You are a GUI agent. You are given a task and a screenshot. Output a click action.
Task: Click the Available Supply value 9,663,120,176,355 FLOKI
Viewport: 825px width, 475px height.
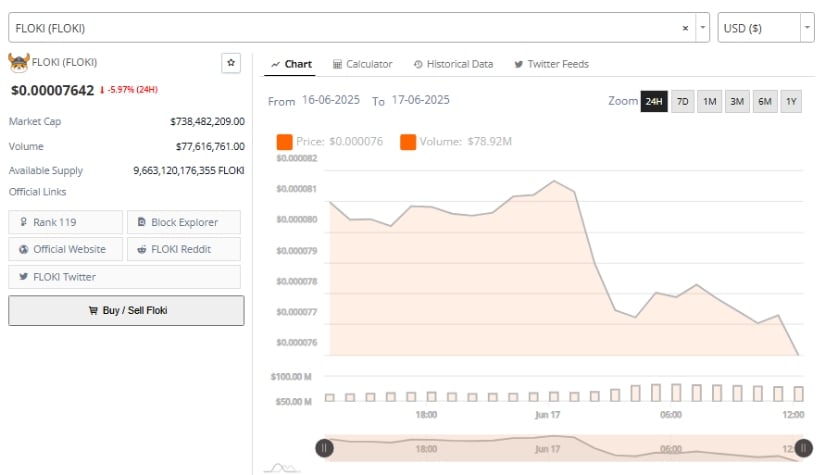coord(188,170)
